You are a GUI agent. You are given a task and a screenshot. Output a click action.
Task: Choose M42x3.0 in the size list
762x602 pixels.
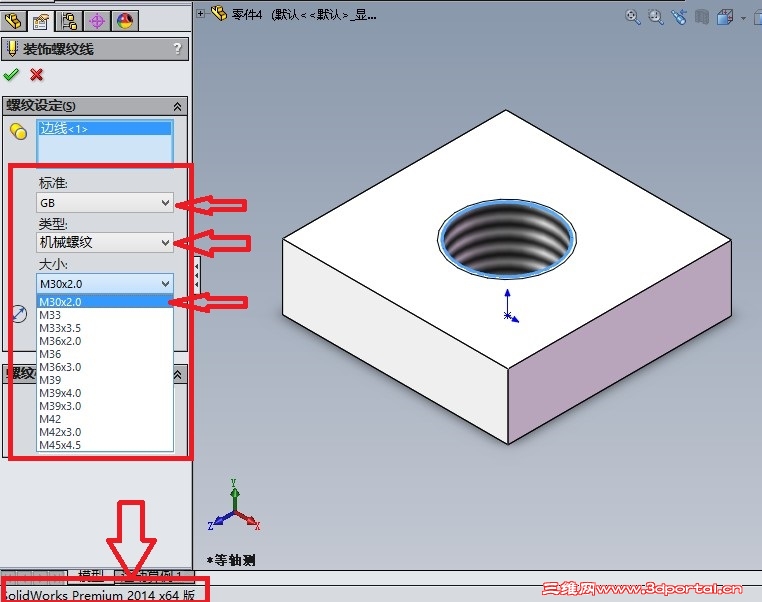[x=104, y=432]
